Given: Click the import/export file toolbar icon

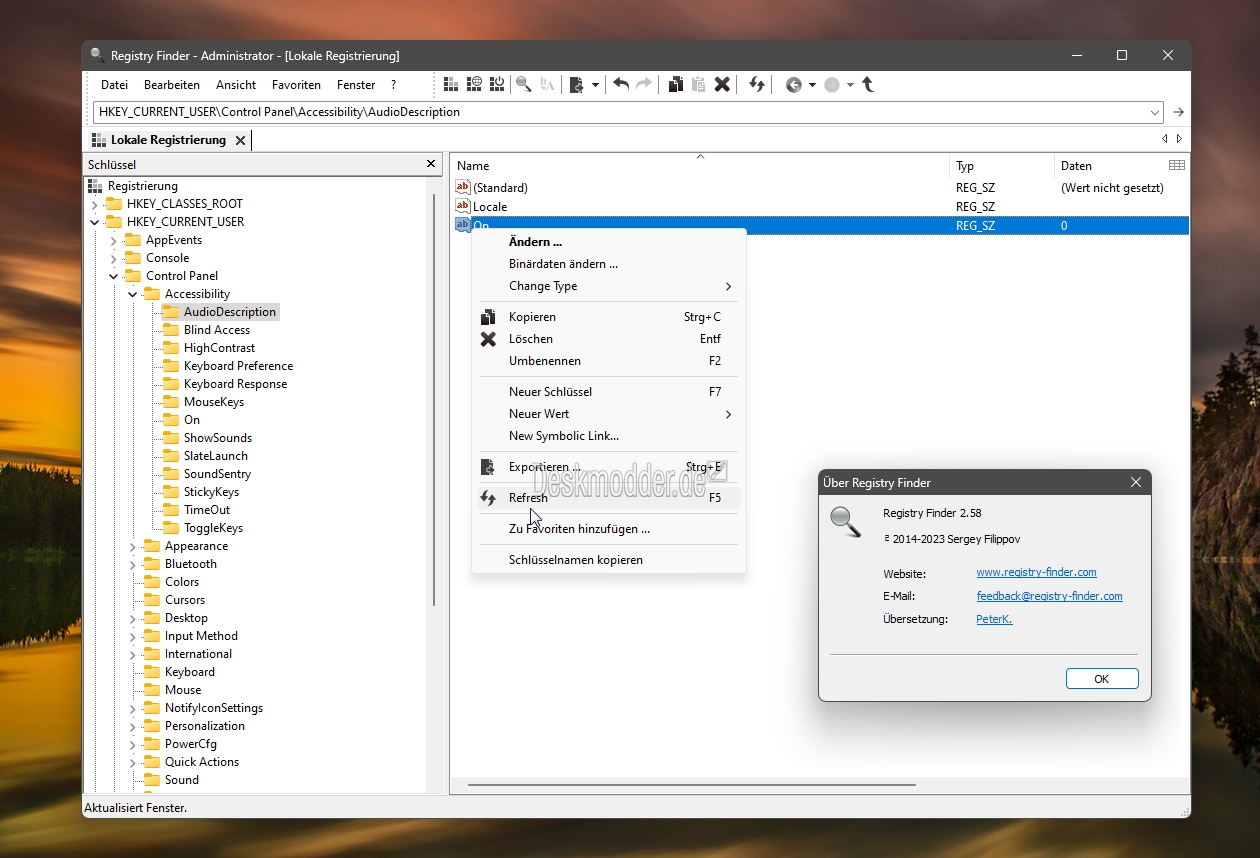Looking at the screenshot, I should point(577,85).
